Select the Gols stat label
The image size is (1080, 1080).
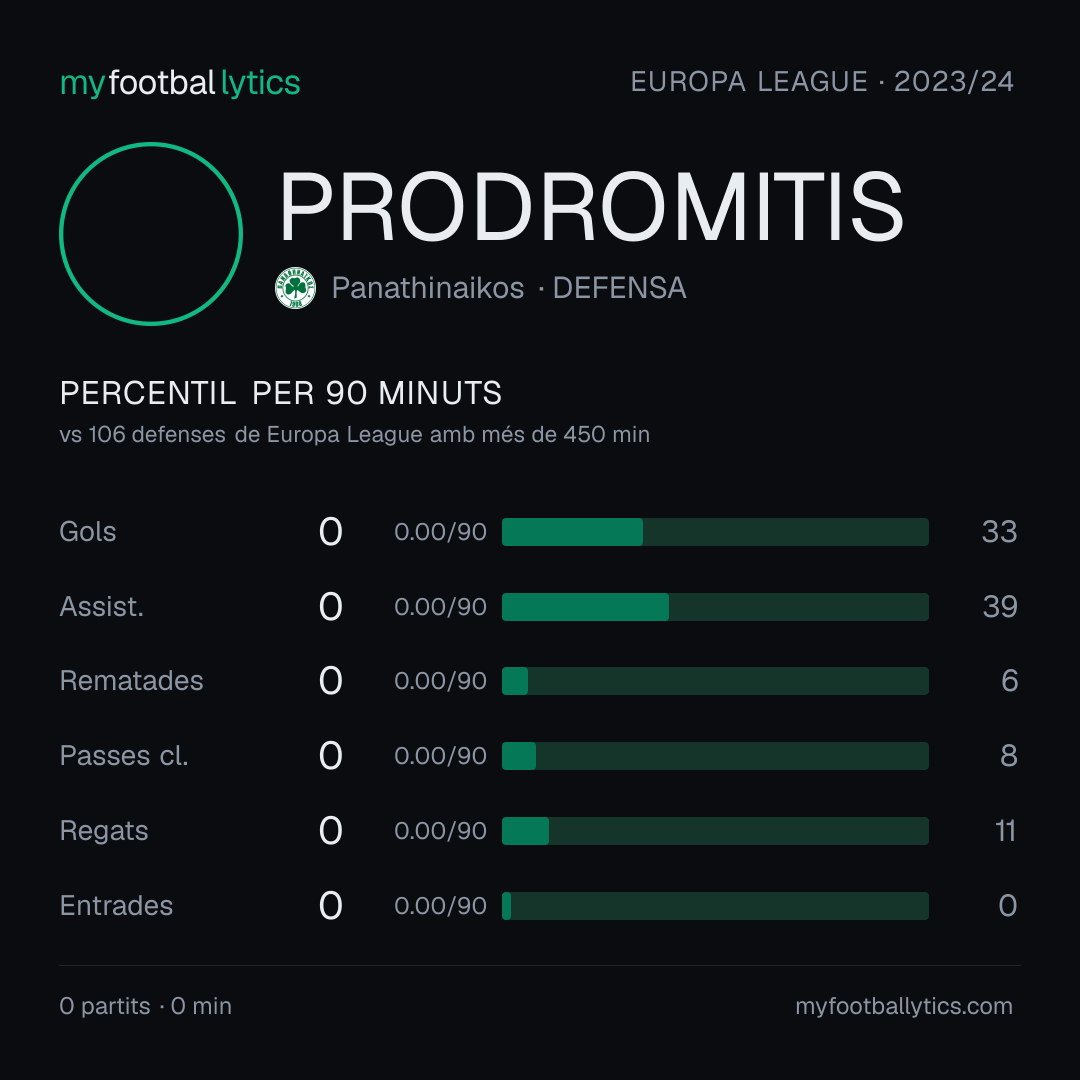click(87, 532)
